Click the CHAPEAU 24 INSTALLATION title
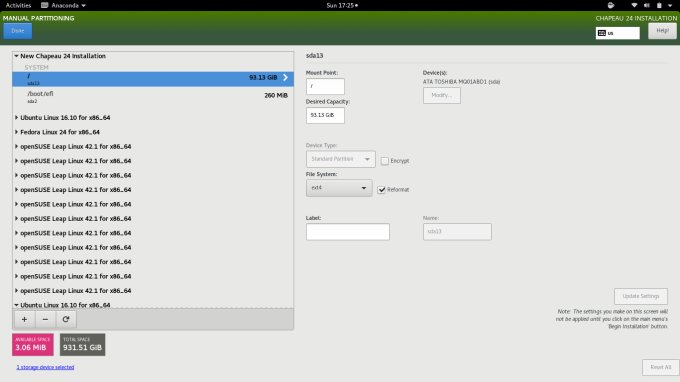Screen dimensions: 680x382 [x=636, y=18]
